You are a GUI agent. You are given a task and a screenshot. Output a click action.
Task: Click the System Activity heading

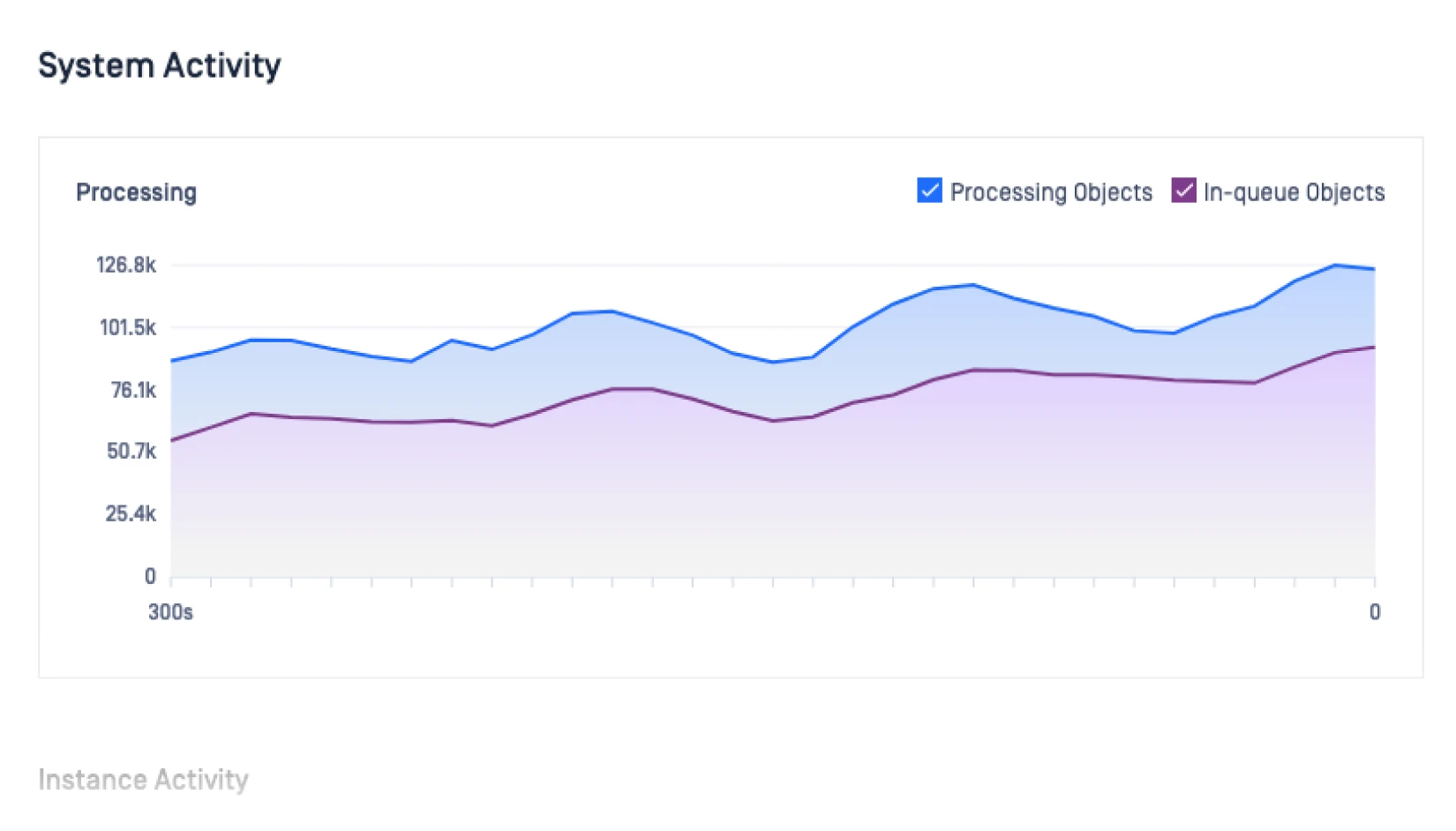(160, 66)
